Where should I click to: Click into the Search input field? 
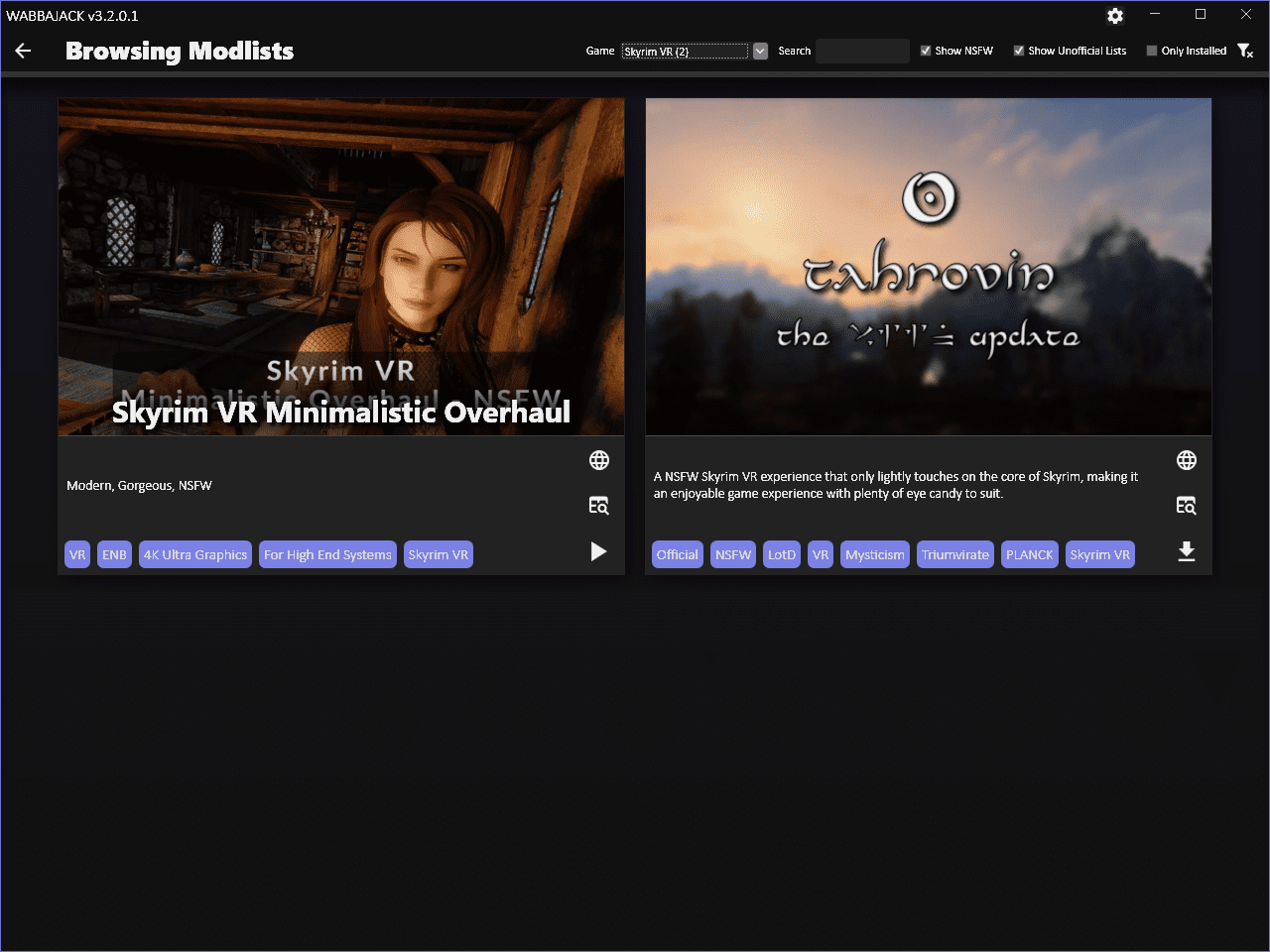862,51
